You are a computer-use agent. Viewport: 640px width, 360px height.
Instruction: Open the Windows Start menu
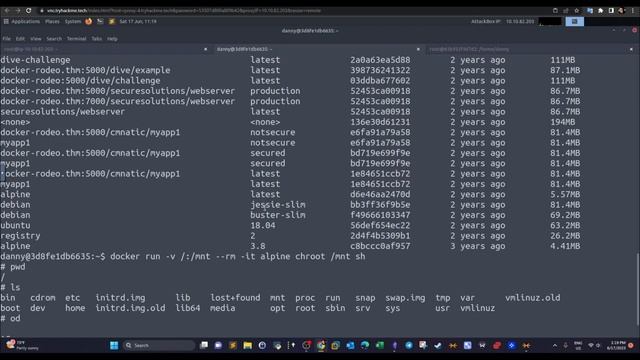(x=114, y=345)
